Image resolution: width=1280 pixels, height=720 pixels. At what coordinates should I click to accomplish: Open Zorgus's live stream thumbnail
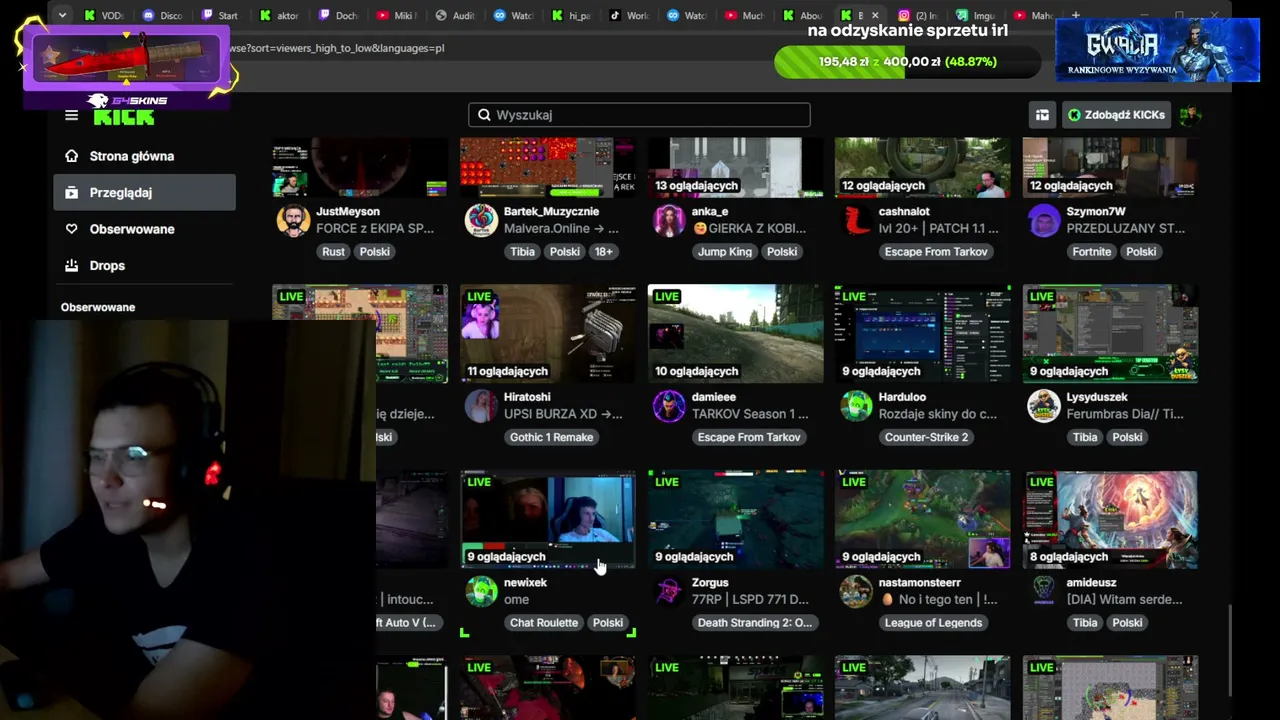click(x=736, y=520)
